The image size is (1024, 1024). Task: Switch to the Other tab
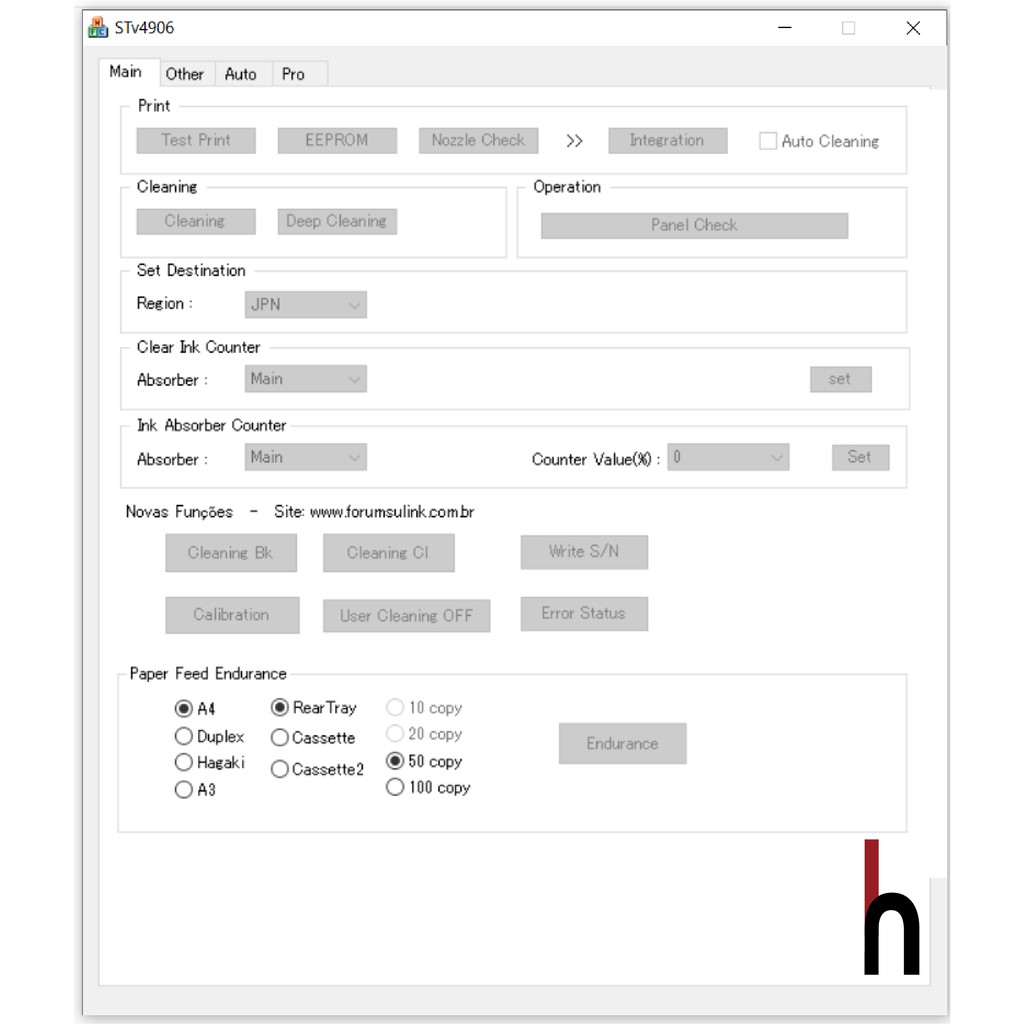[x=184, y=74]
